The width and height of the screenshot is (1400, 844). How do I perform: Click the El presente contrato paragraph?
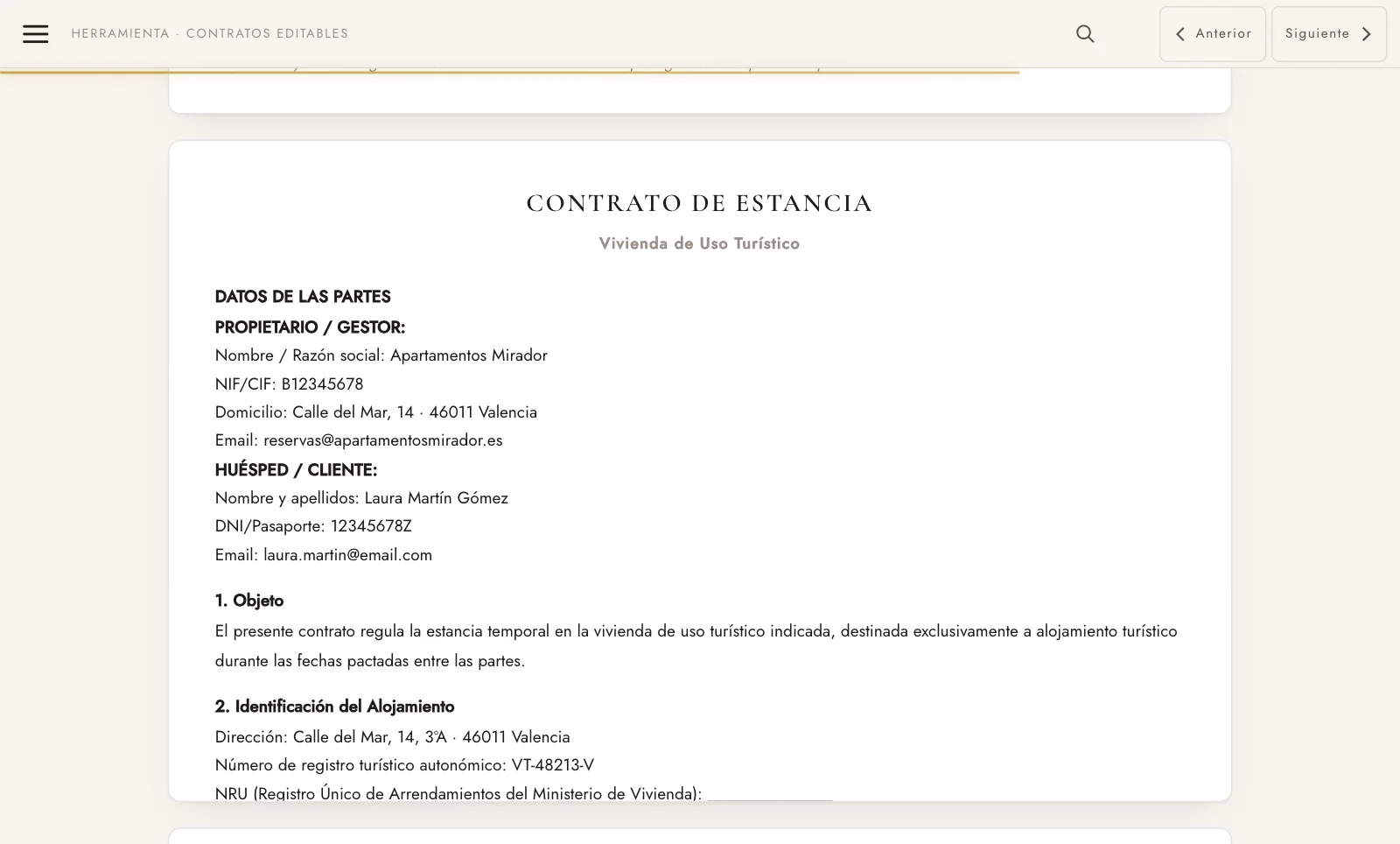click(696, 646)
